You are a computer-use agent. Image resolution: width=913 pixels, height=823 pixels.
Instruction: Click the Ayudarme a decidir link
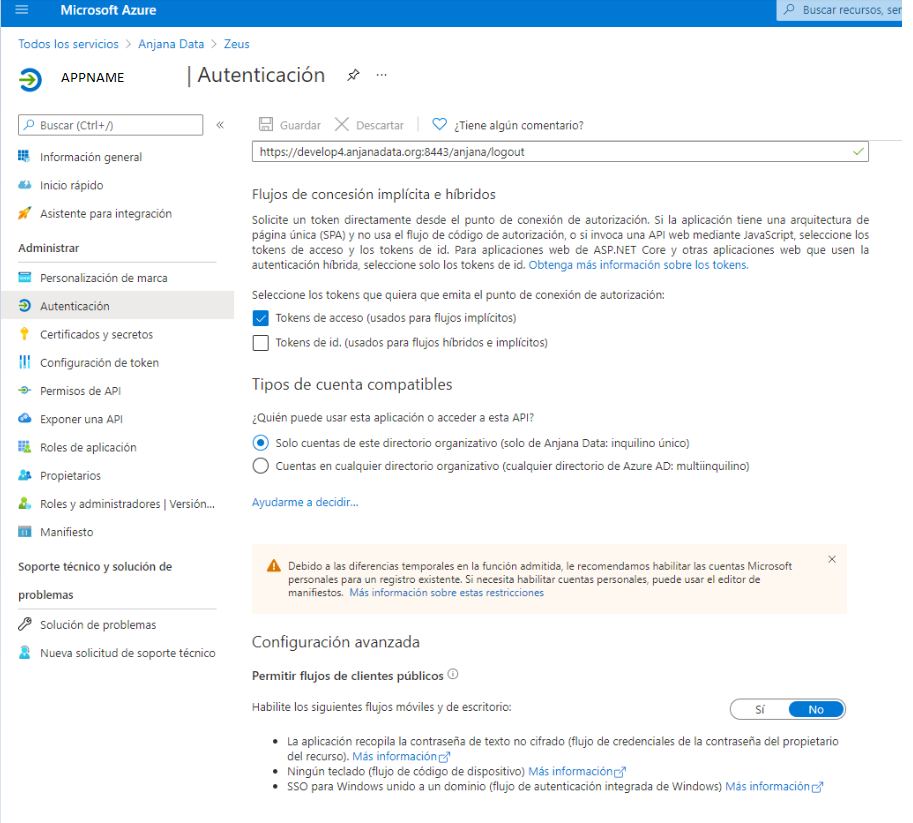(305, 502)
